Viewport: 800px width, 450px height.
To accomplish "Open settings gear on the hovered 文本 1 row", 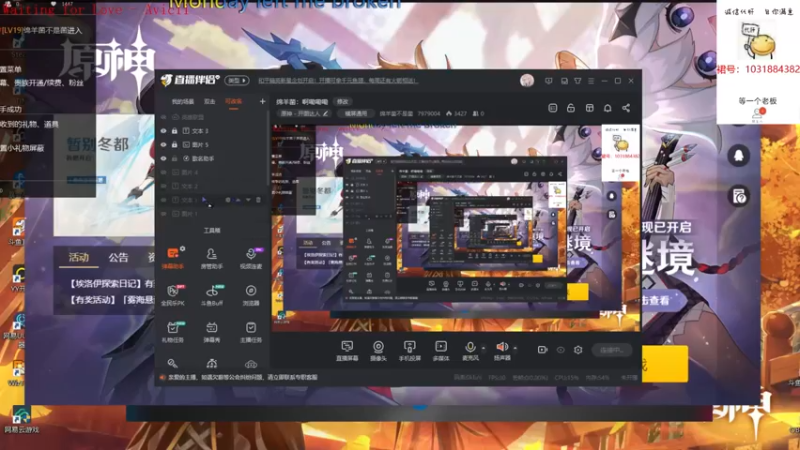I will point(228,200).
